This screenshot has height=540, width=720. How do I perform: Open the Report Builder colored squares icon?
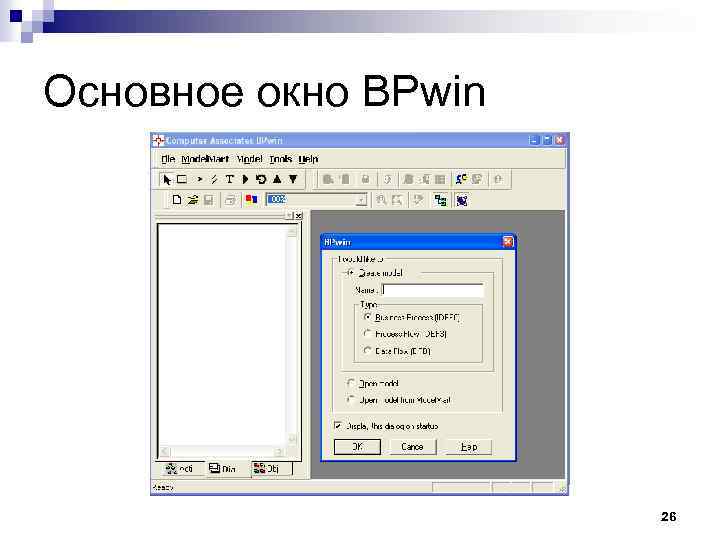(x=251, y=200)
